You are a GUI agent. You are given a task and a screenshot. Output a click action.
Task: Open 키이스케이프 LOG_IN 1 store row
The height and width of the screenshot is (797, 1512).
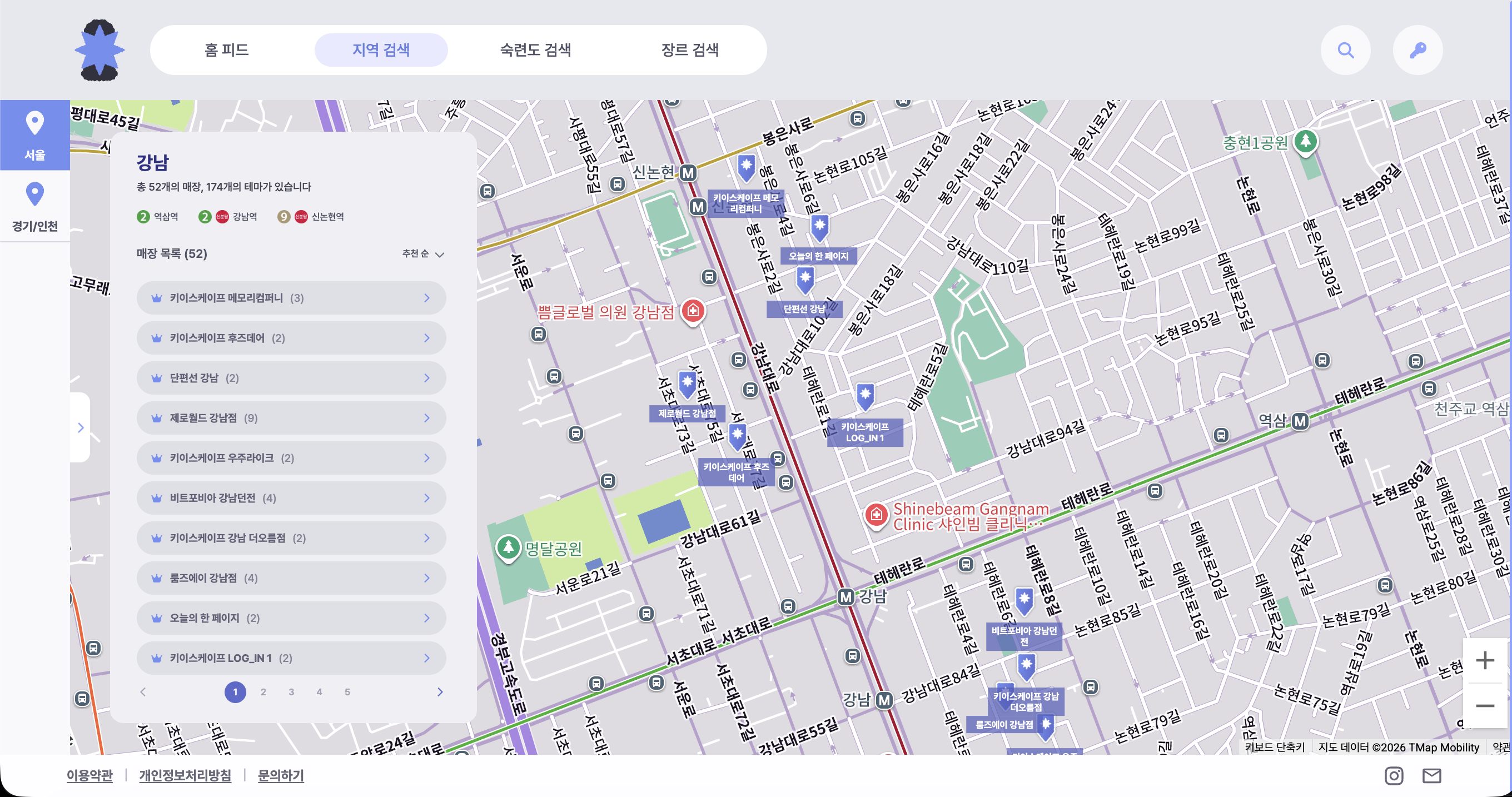pos(291,658)
